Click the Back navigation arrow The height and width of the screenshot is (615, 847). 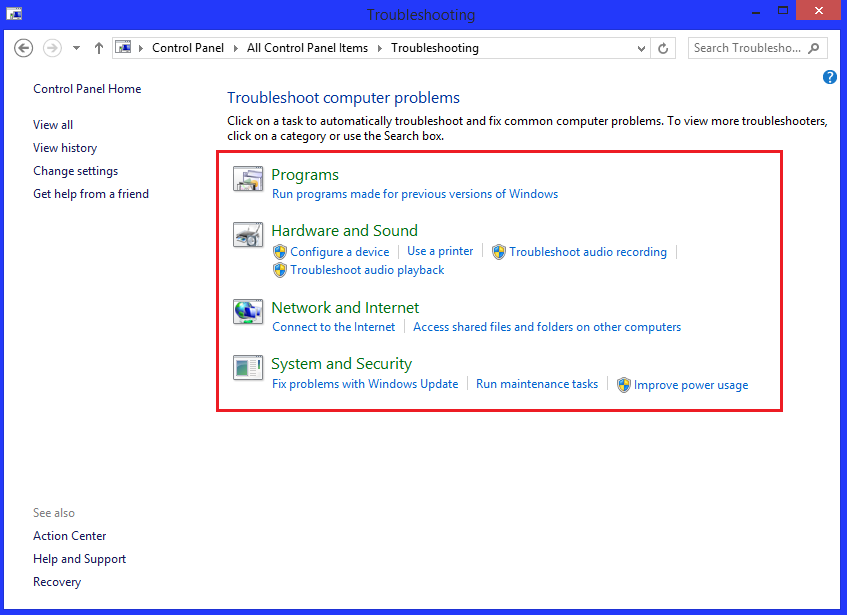point(23,47)
